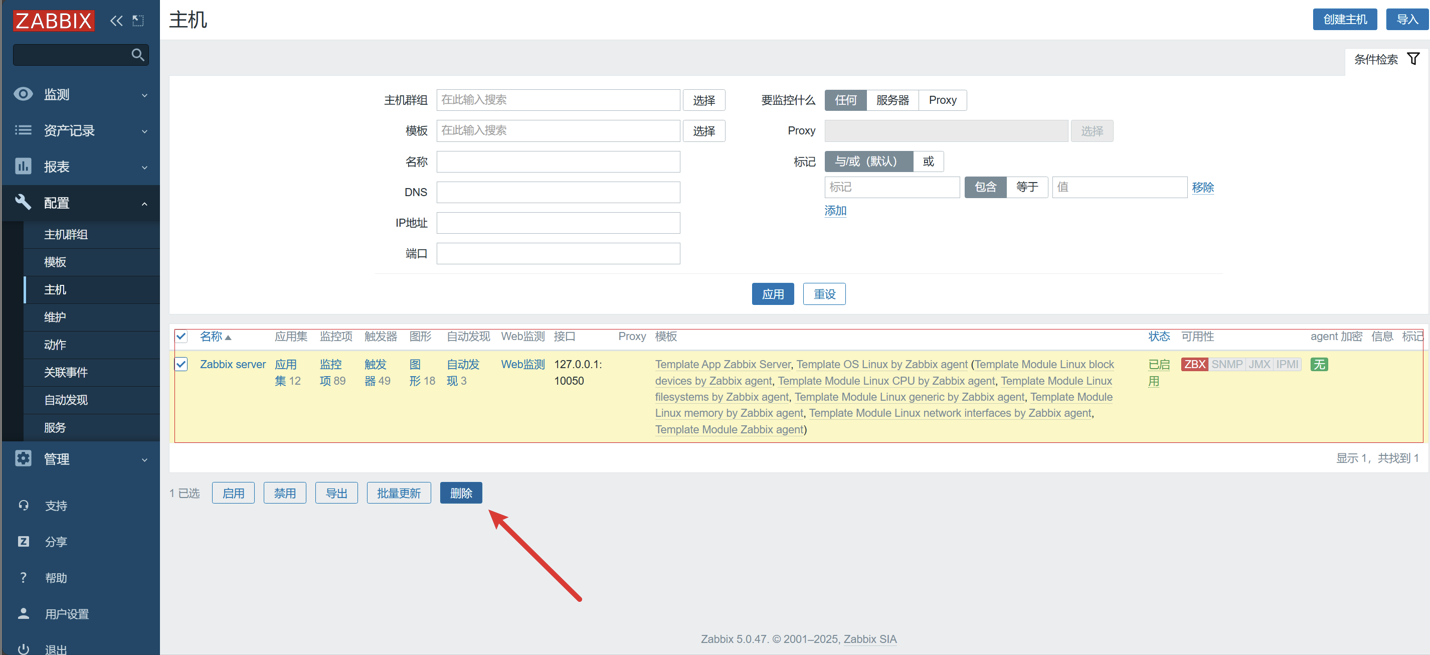1430x655 pixels.
Task: Select Proxy monitoring option
Action: tap(942, 100)
